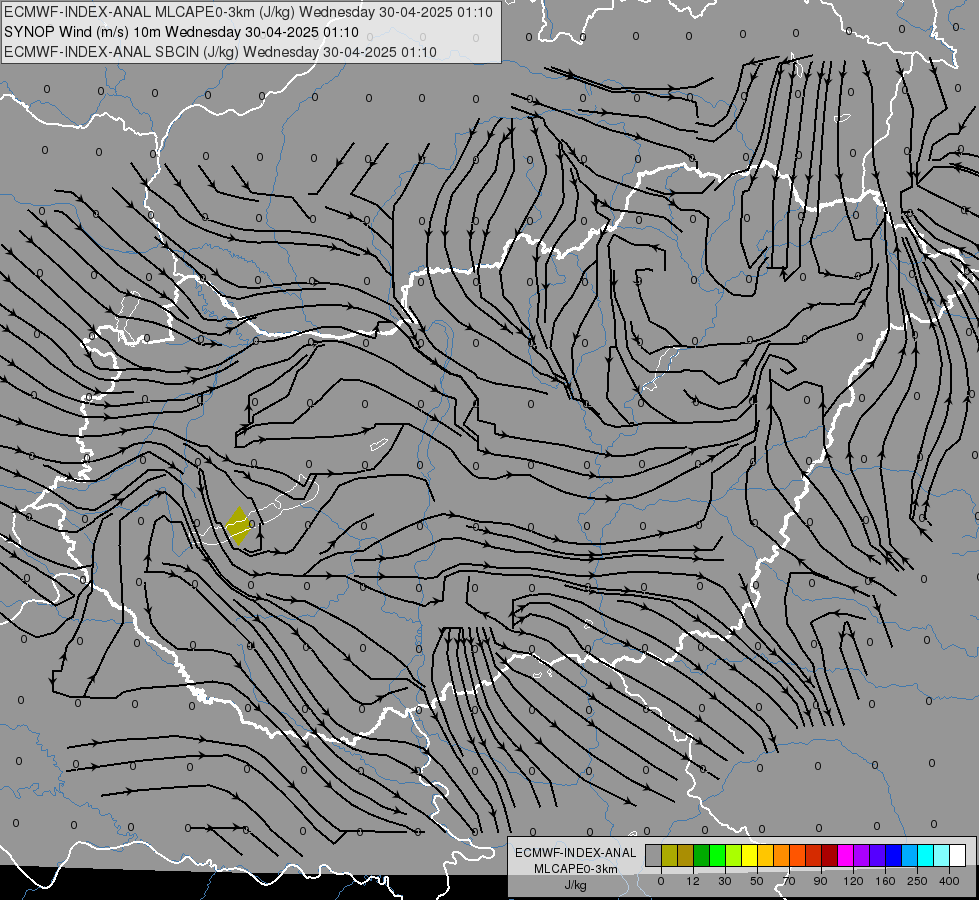Click the dark green legend swatch

point(701,855)
